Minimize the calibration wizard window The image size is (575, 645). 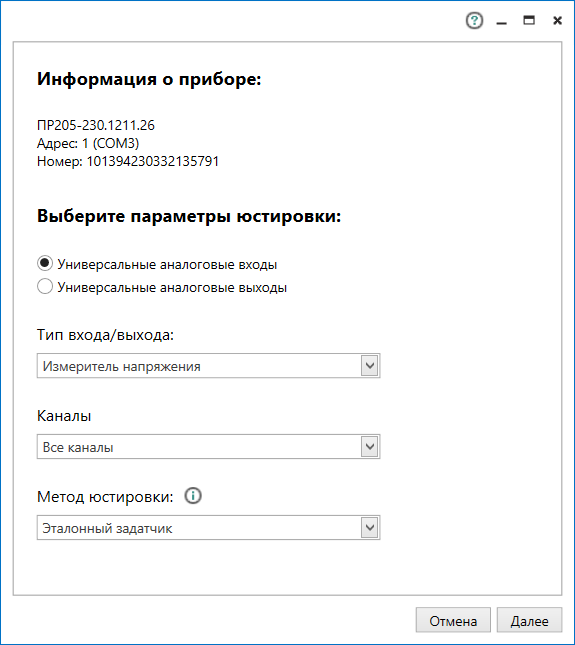point(501,21)
